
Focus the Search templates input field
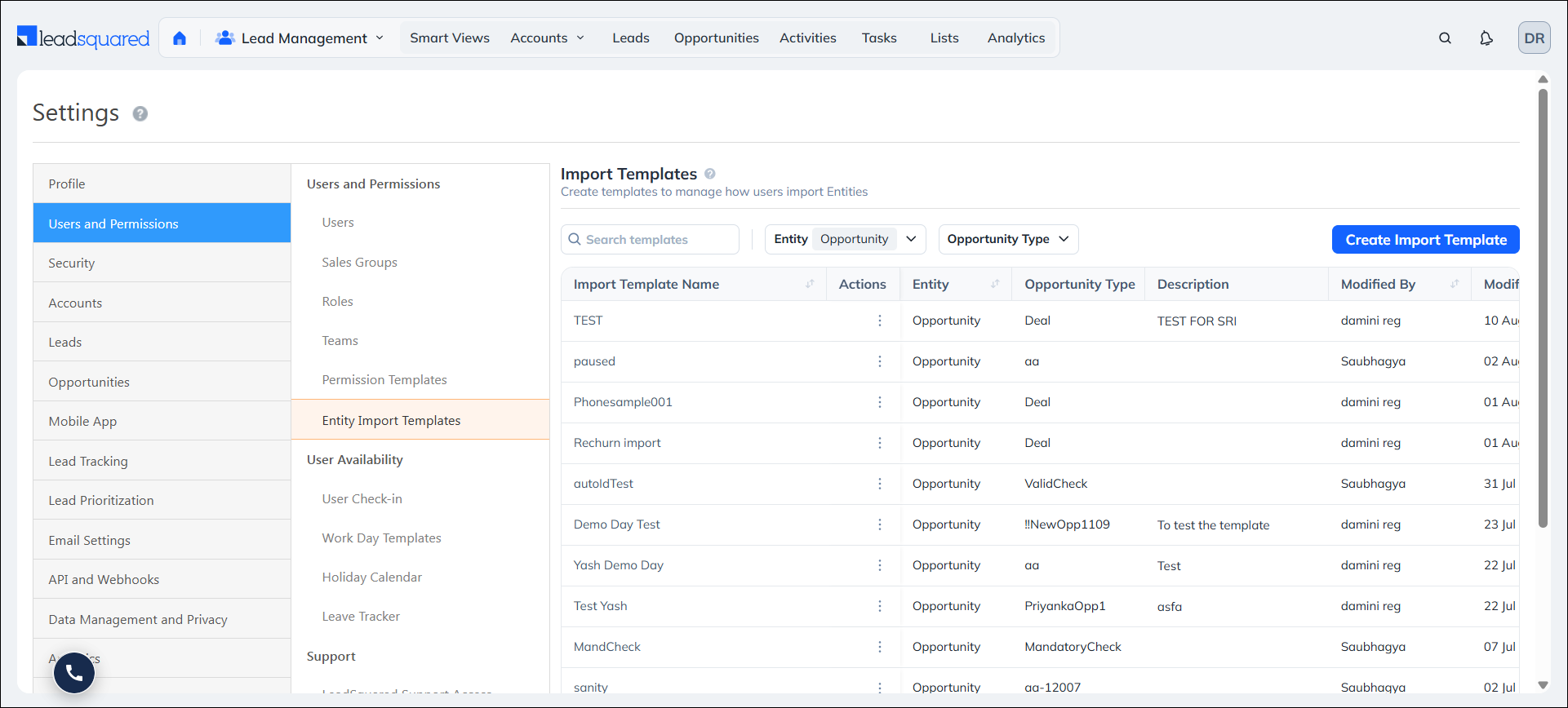[650, 239]
